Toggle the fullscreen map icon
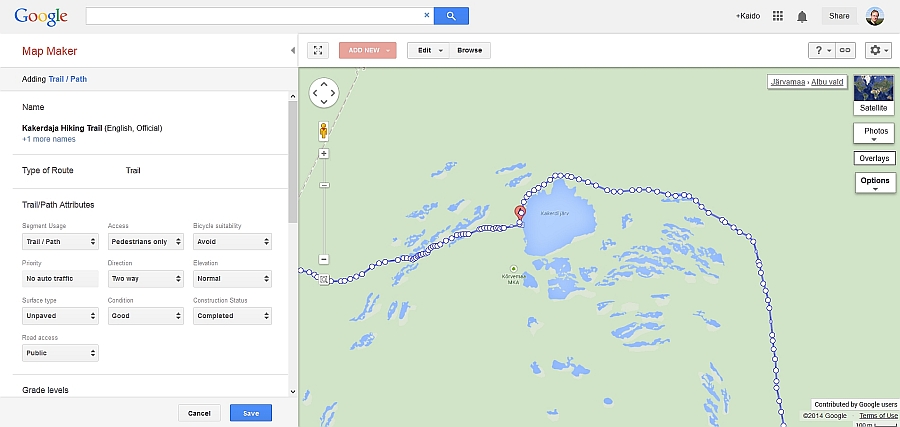This screenshot has height=427, width=900. coord(318,51)
